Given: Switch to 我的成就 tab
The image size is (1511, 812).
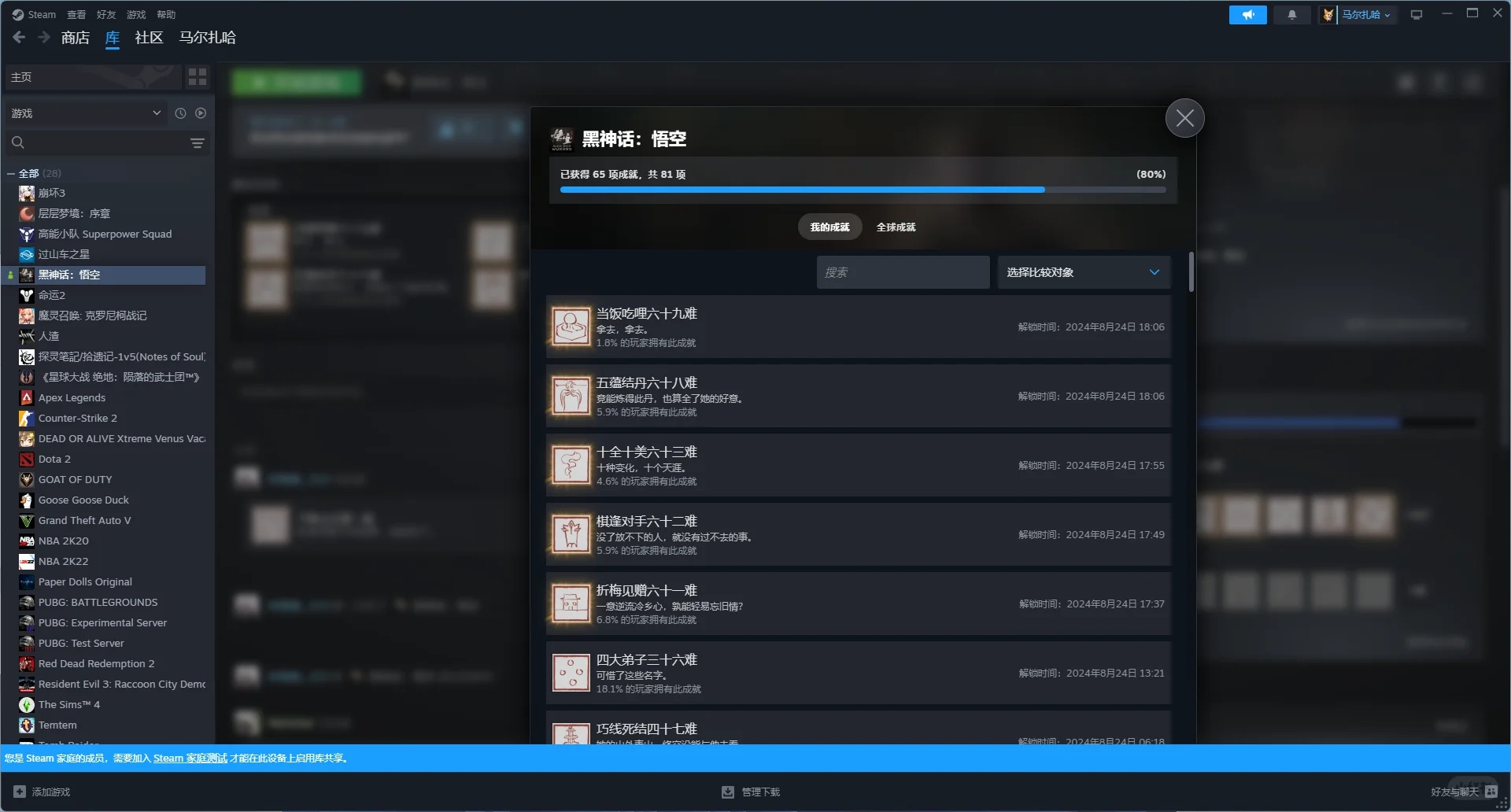Looking at the screenshot, I should 830,227.
